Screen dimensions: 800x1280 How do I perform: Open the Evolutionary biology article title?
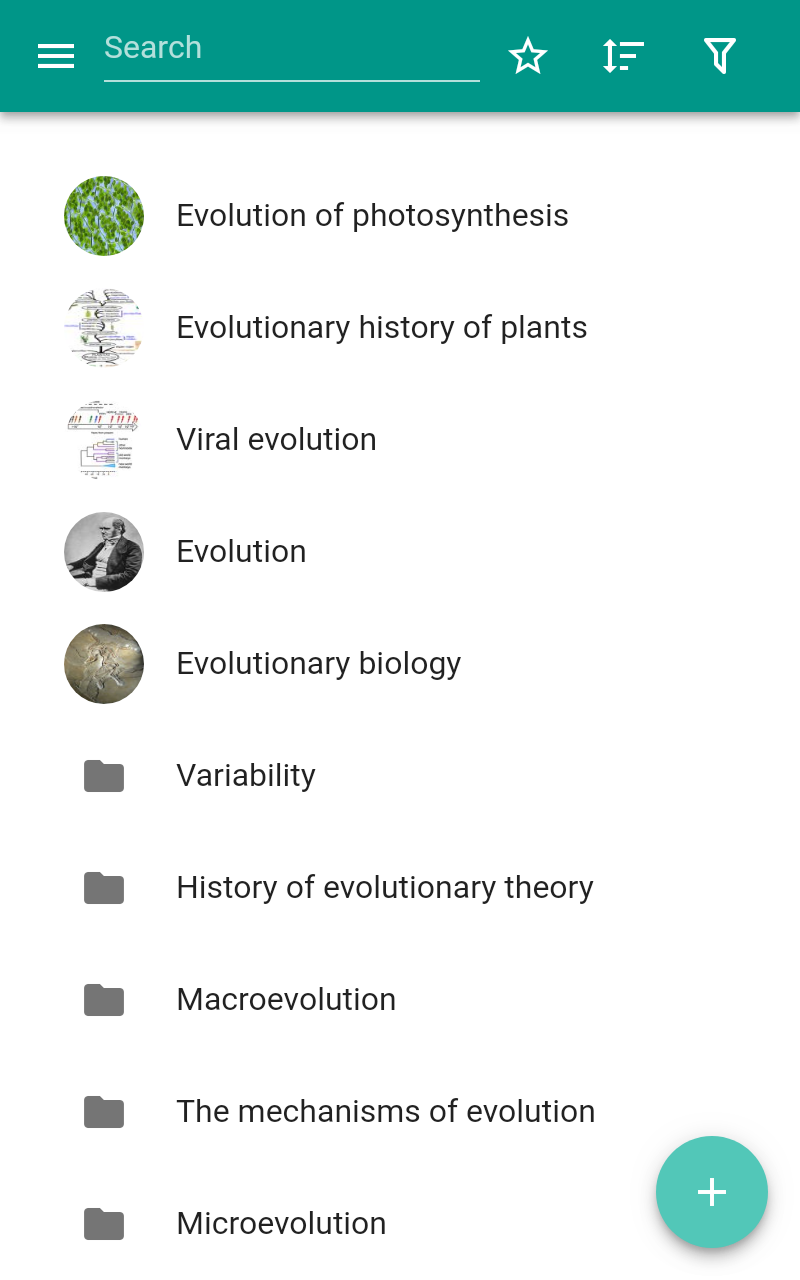pos(318,664)
